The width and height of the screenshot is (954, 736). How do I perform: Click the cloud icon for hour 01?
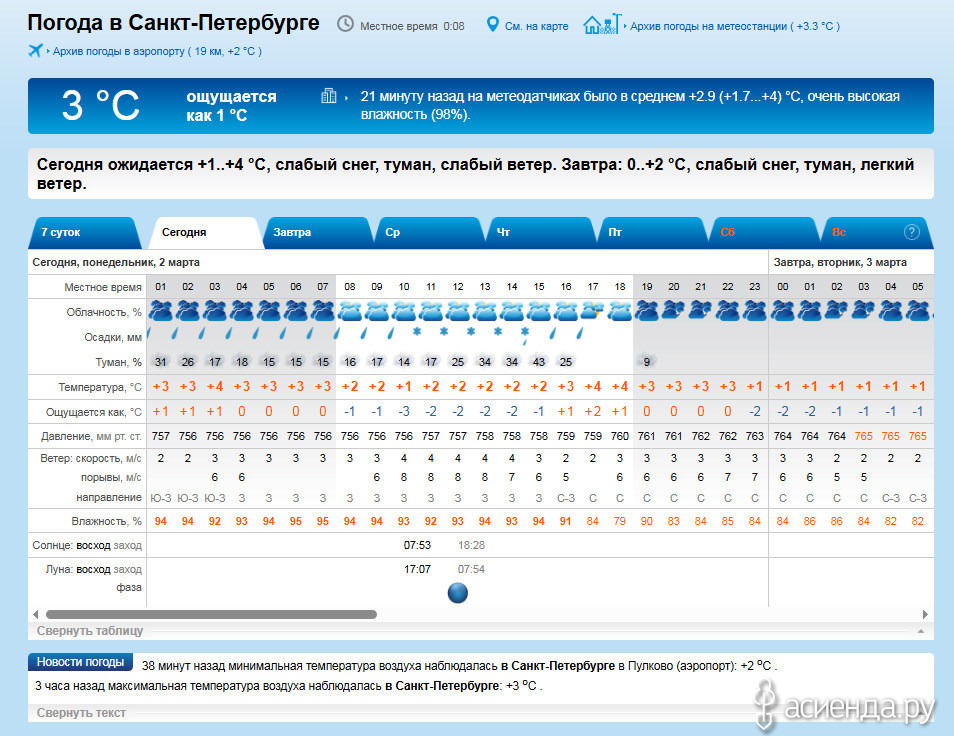tap(160, 310)
